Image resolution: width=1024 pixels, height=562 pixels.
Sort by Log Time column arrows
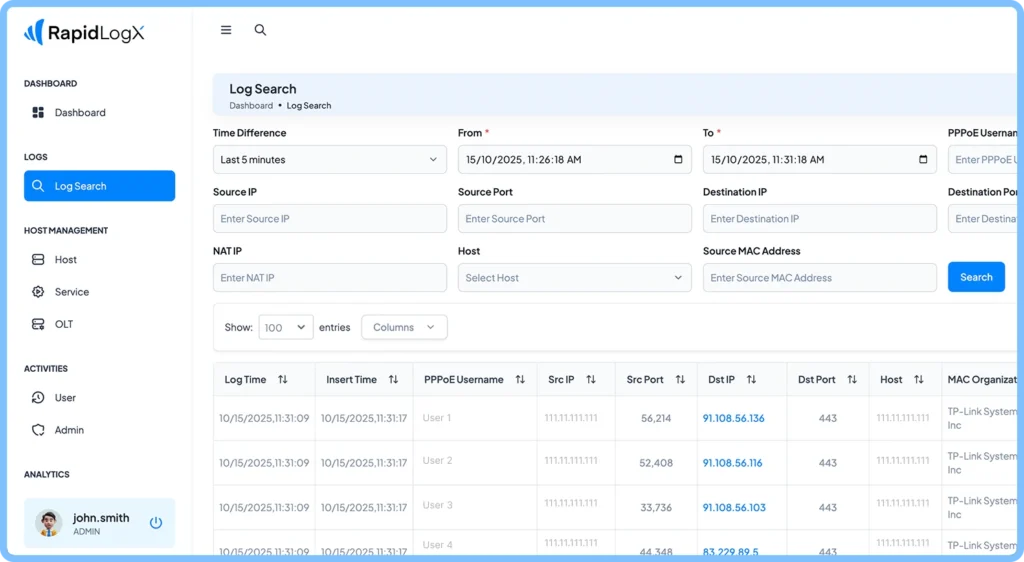pyautogui.click(x=283, y=380)
